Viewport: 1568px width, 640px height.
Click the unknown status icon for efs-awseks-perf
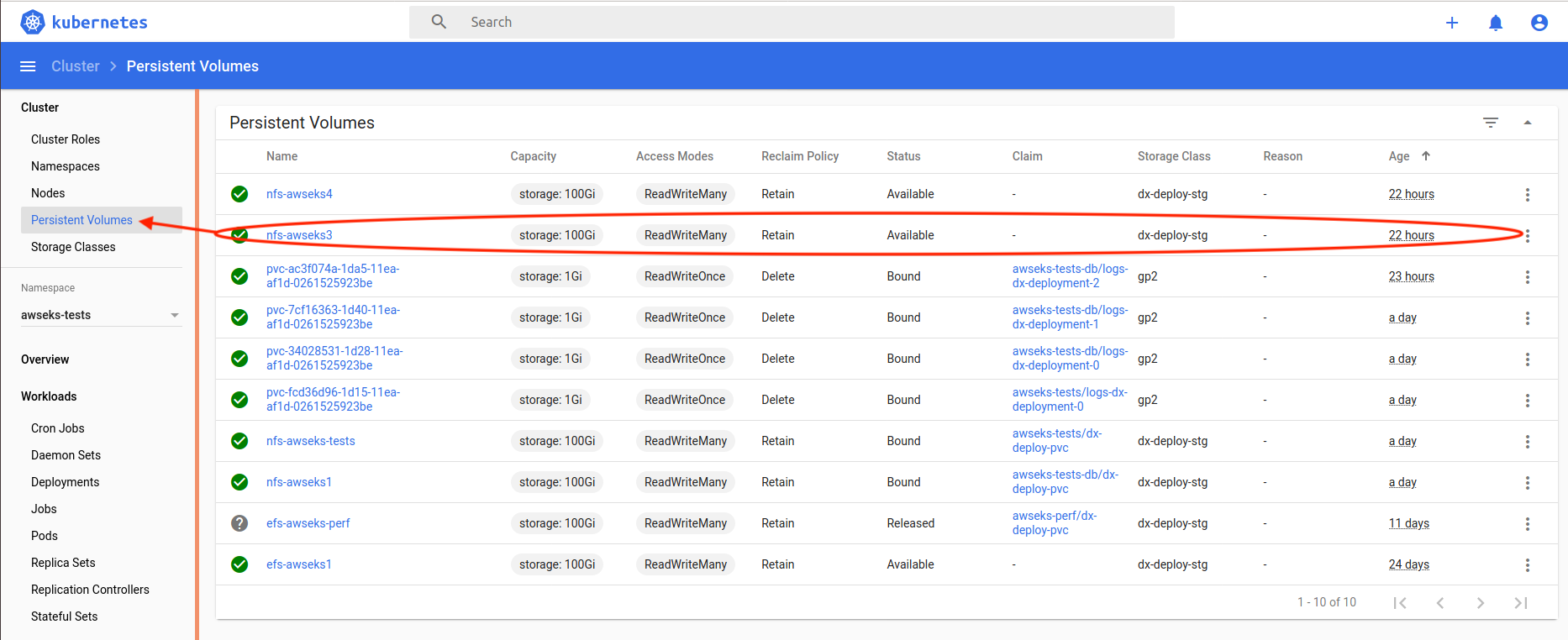click(239, 523)
